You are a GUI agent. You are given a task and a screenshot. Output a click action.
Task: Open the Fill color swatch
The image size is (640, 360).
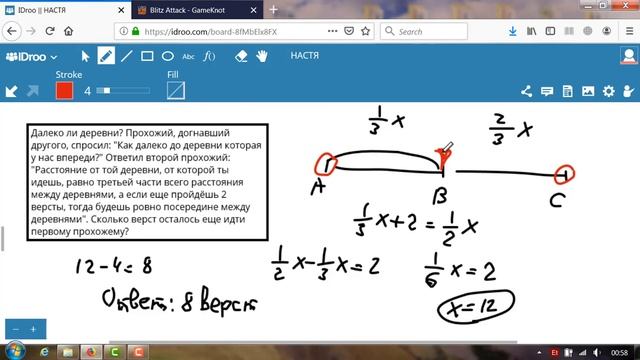176,91
